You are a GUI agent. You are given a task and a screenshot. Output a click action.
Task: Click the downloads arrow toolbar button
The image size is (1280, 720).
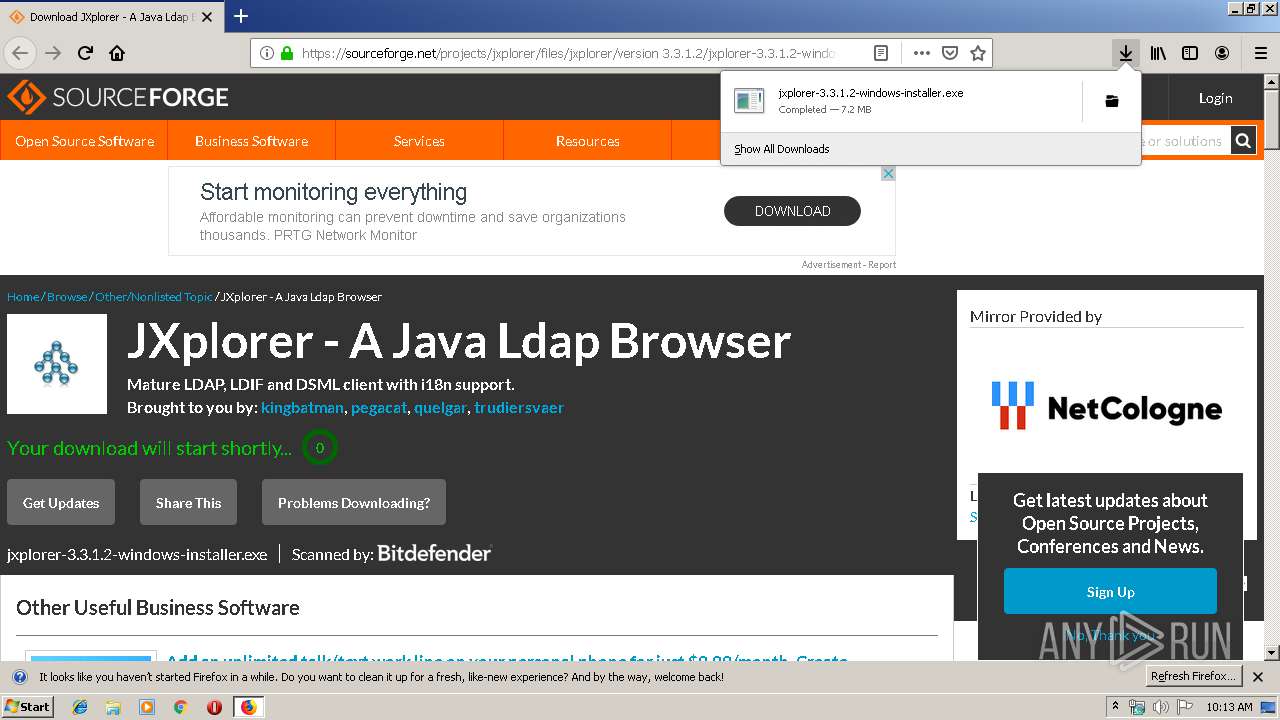coord(1125,53)
